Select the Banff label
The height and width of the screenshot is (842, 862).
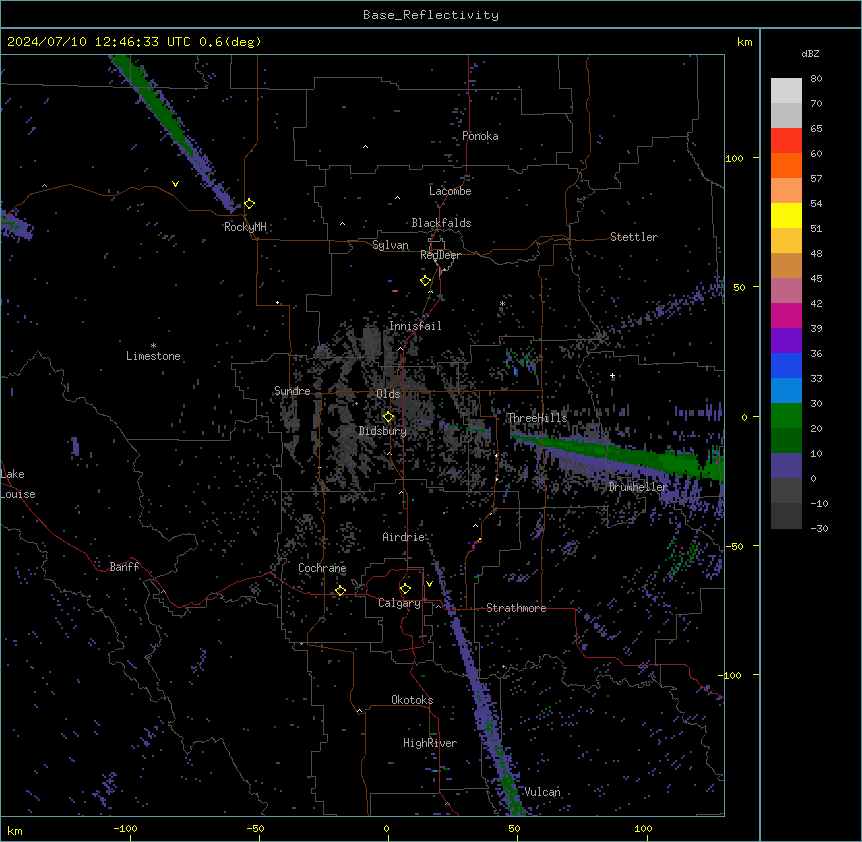coord(124,567)
